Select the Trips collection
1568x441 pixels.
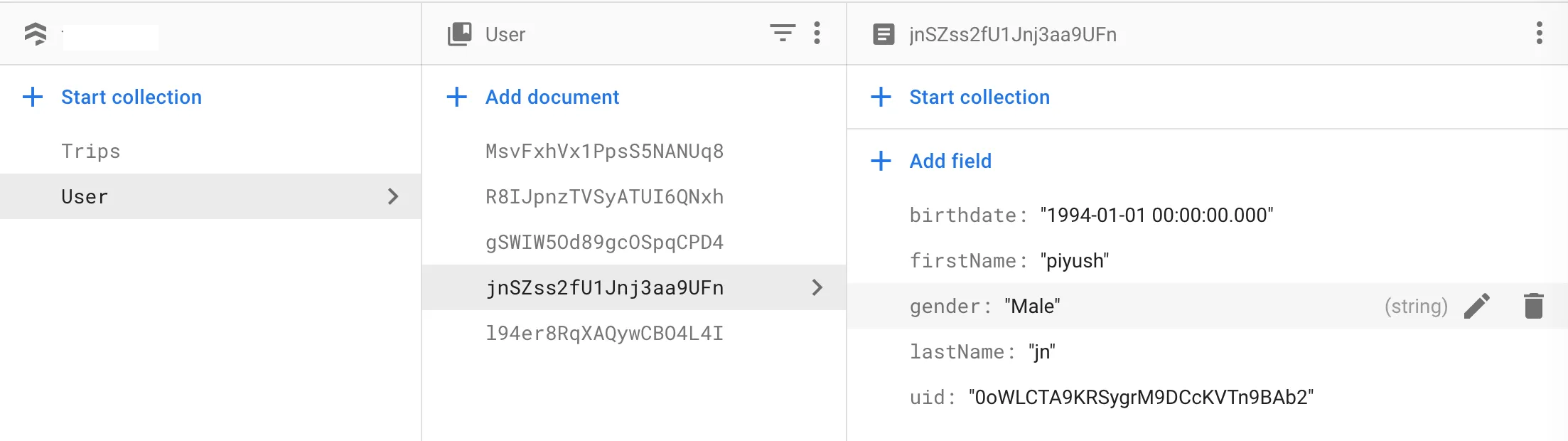(x=91, y=151)
